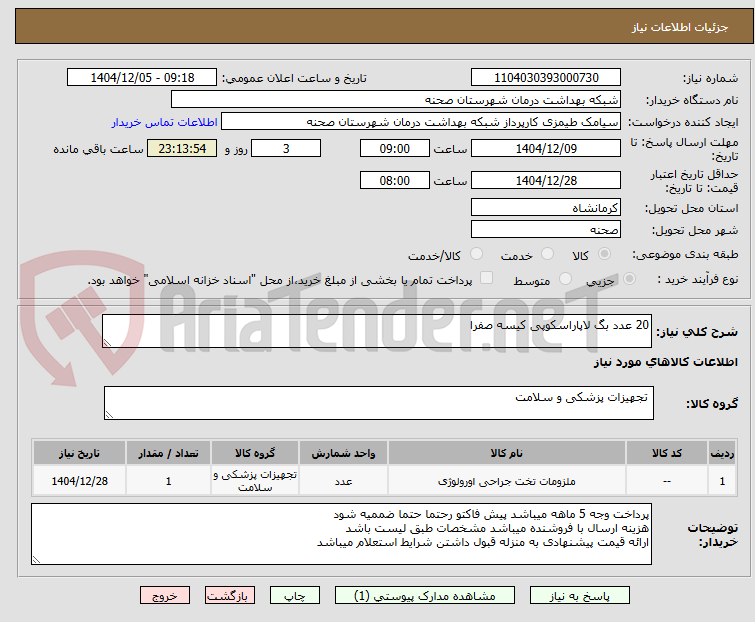Screen dimensions: 755x622
Task: Click the remaining days field showing 3
Action: (286, 148)
